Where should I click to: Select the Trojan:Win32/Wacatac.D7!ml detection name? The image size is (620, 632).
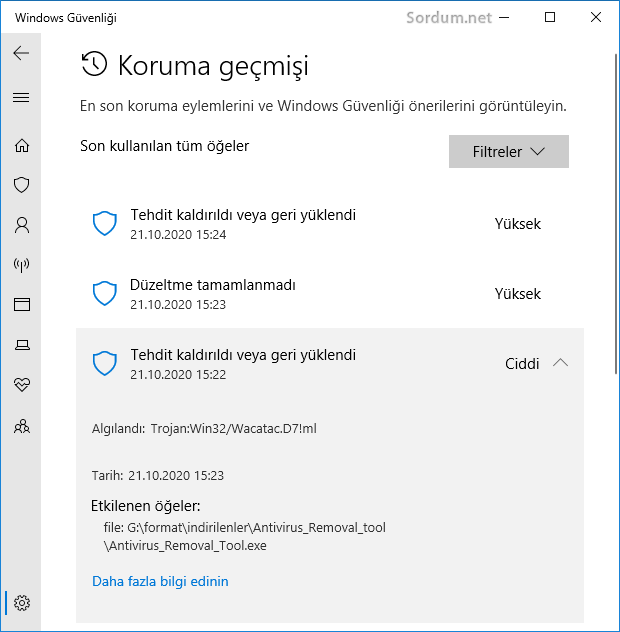click(x=233, y=428)
